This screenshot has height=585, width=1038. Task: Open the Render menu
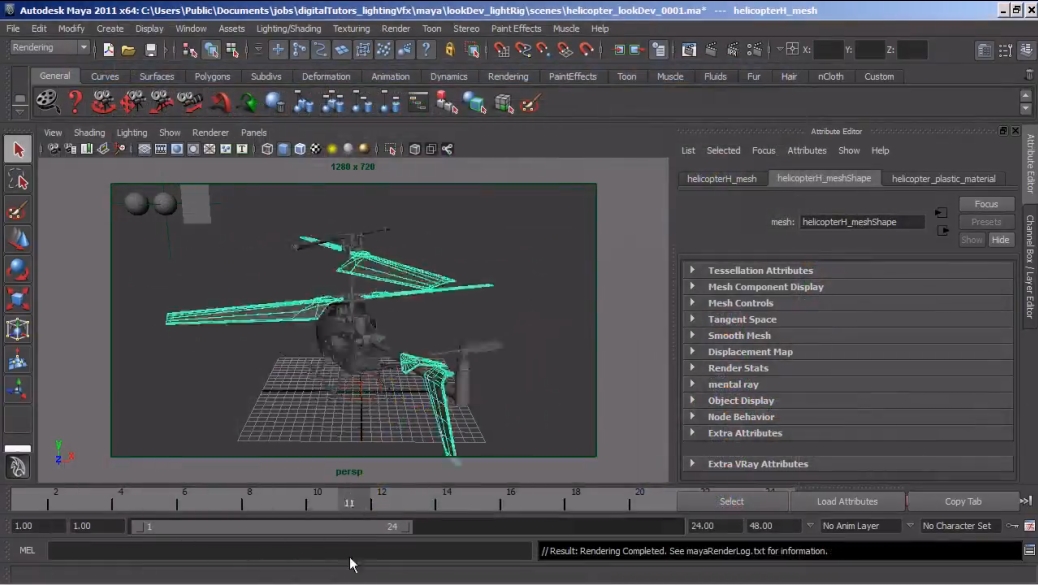396,28
